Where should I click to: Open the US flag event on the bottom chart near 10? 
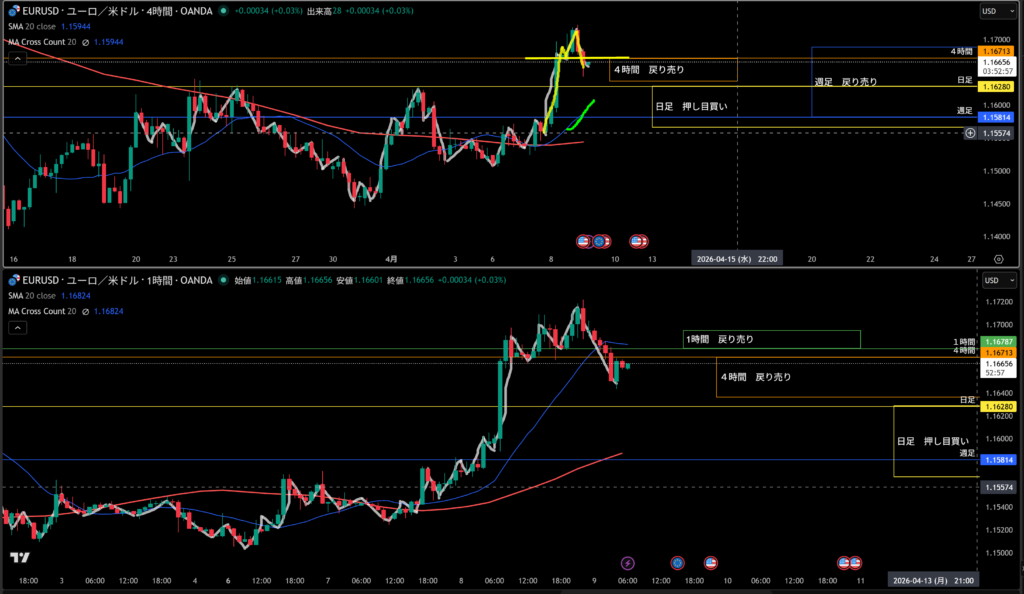710,563
